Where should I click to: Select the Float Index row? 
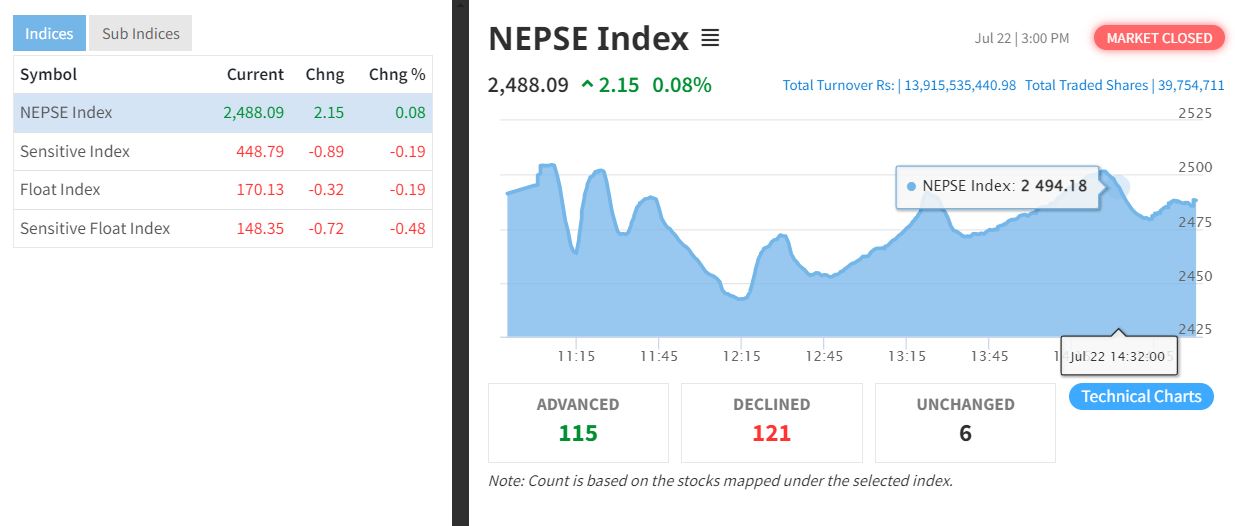pyautogui.click(x=223, y=189)
